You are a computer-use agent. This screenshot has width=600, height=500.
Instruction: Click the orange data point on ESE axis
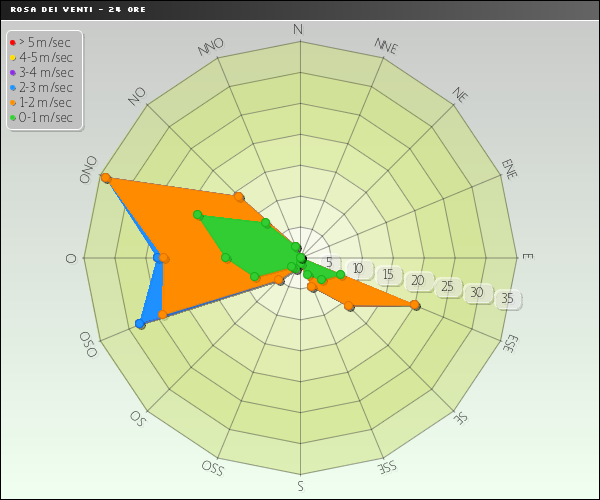point(415,305)
